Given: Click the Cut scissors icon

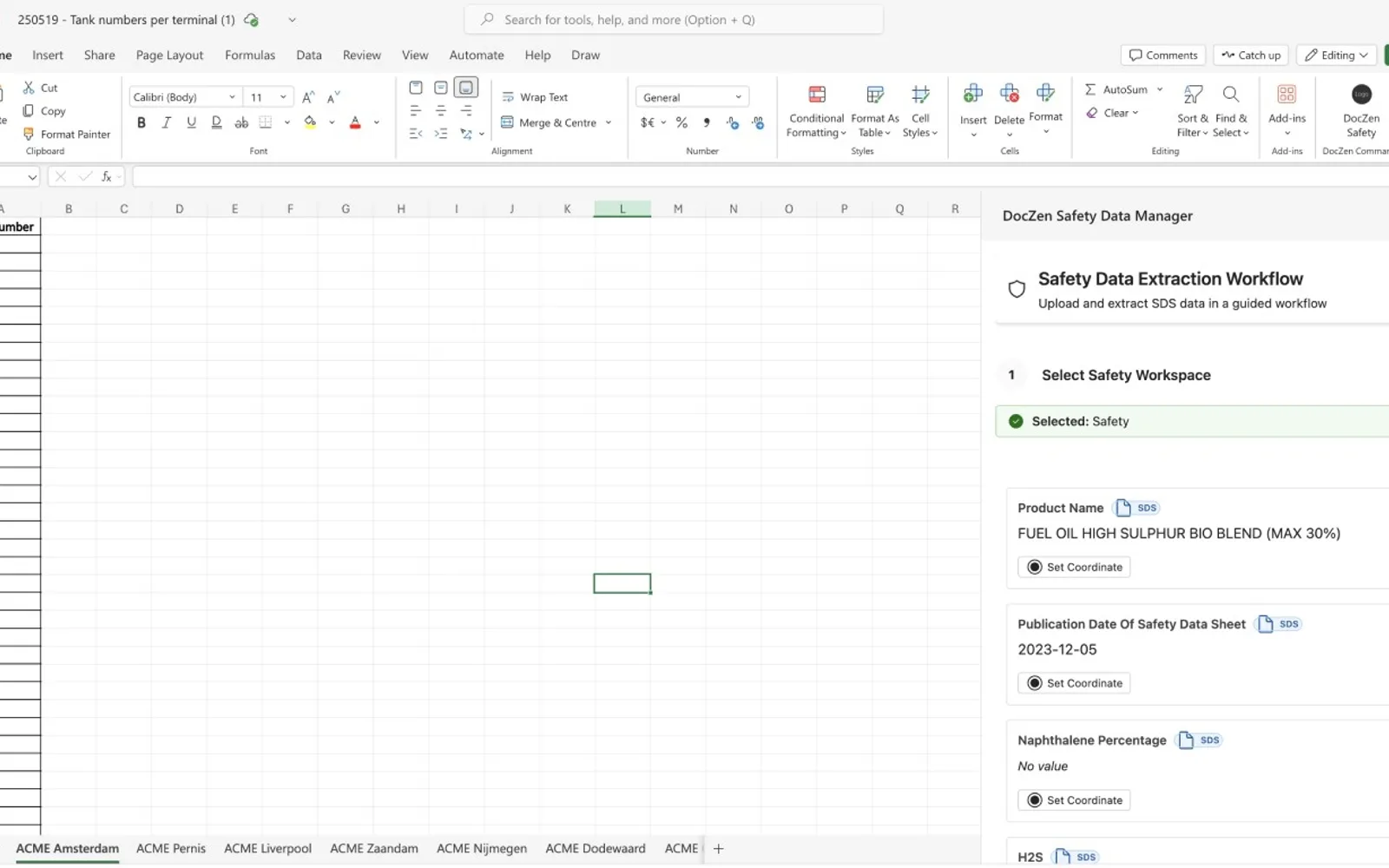Looking at the screenshot, I should pos(29,88).
